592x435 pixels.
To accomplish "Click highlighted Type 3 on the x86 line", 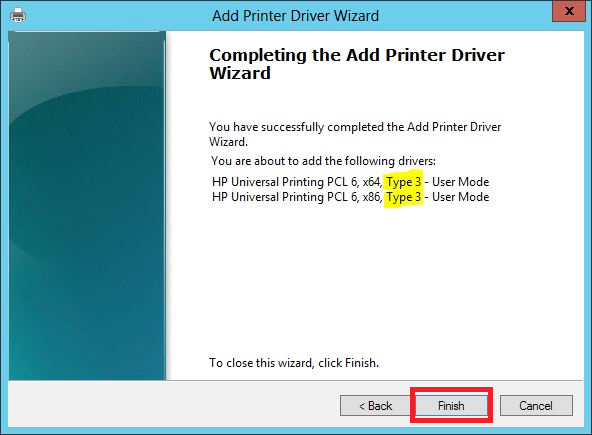I will (x=403, y=197).
